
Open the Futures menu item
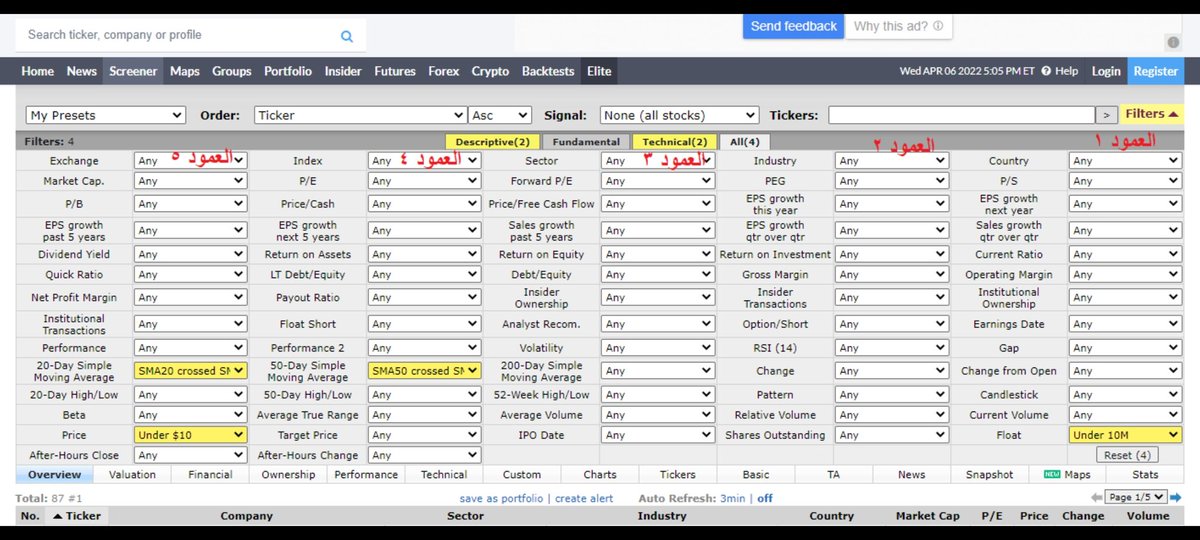pos(395,71)
